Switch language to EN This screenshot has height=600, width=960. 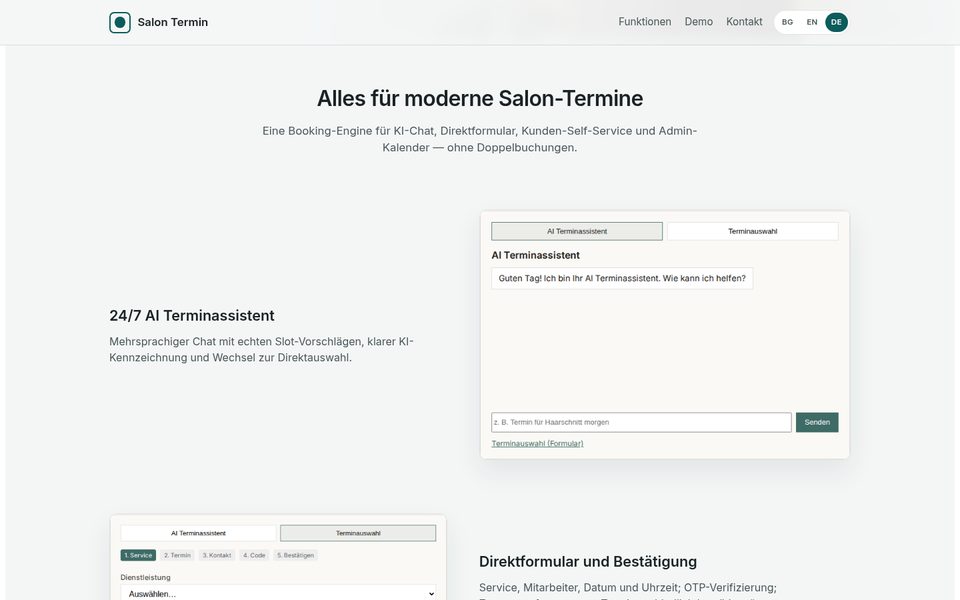[812, 22]
